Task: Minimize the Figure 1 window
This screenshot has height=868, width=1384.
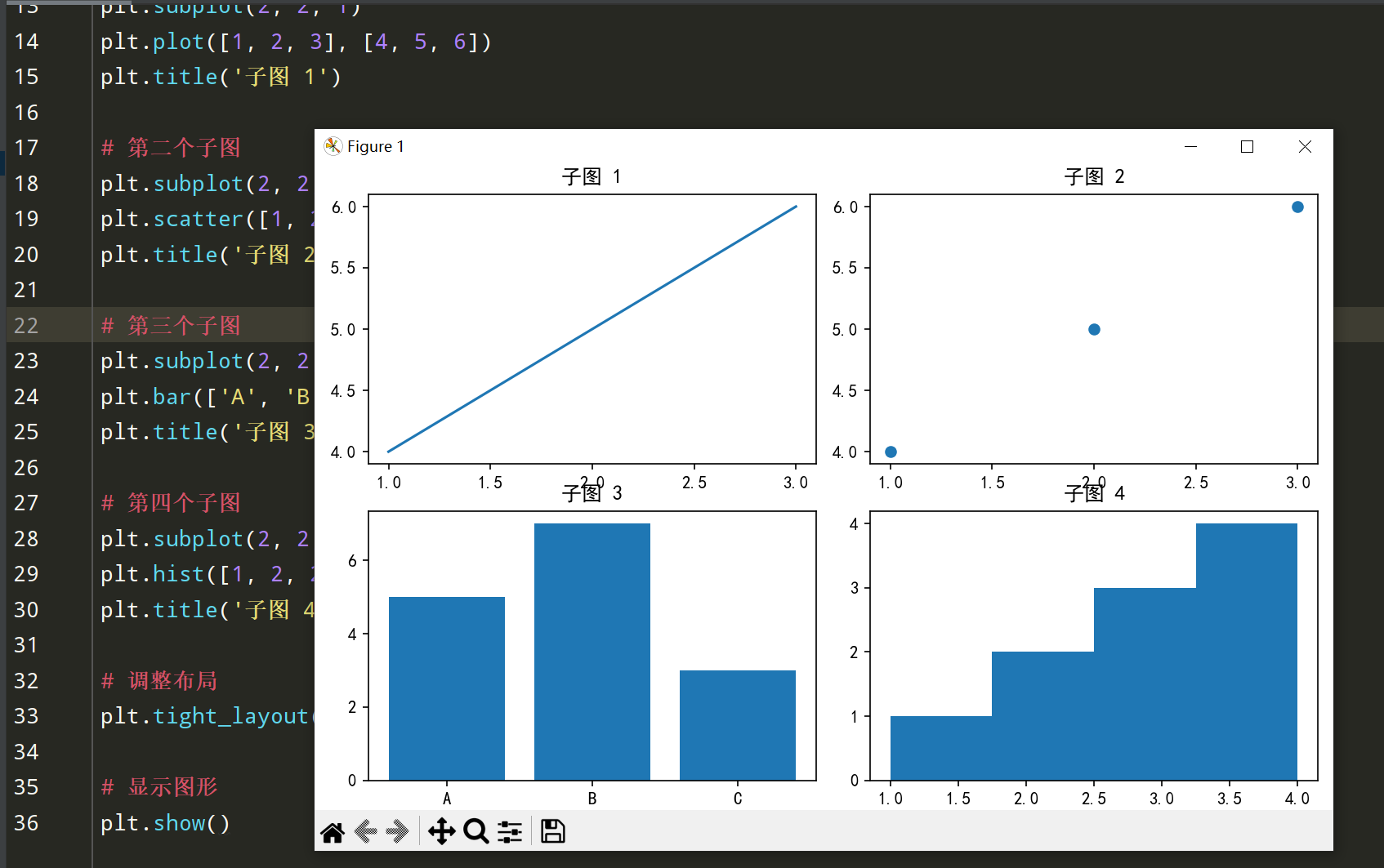Action: (x=1190, y=146)
